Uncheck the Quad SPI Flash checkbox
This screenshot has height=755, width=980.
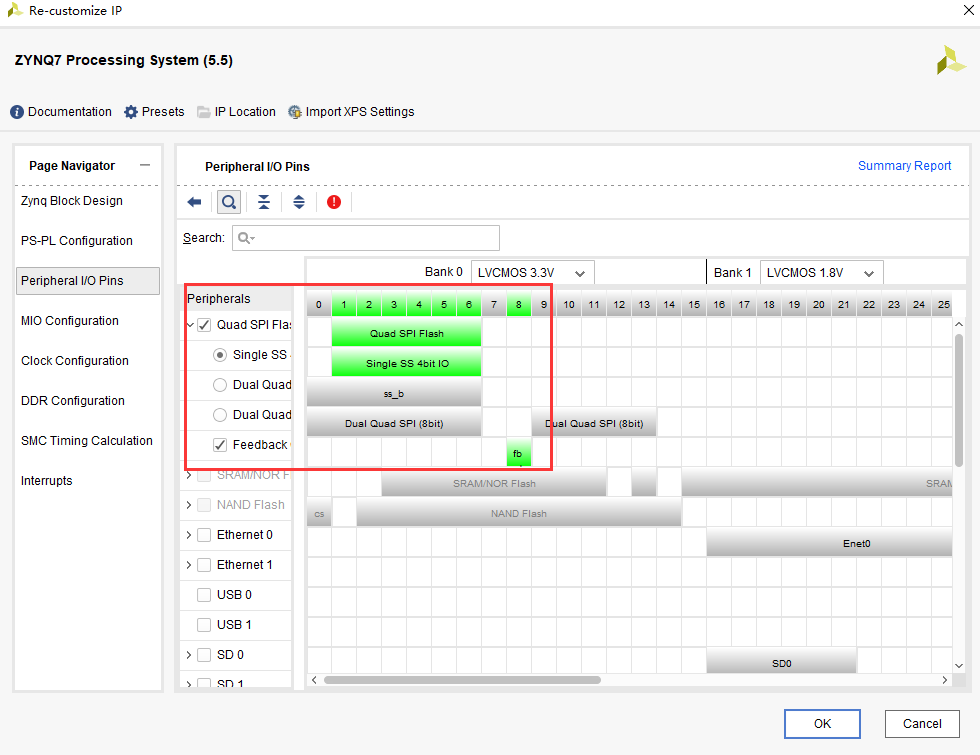204,325
